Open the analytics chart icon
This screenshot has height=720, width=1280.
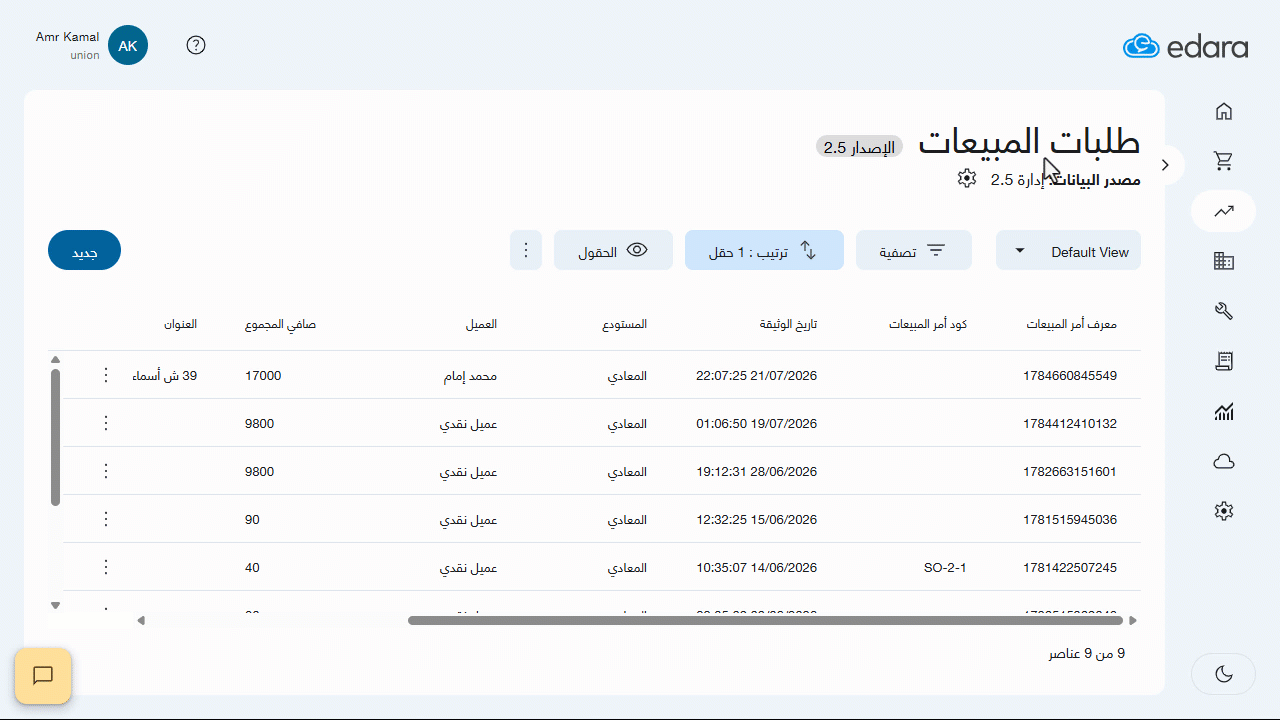pos(1224,411)
